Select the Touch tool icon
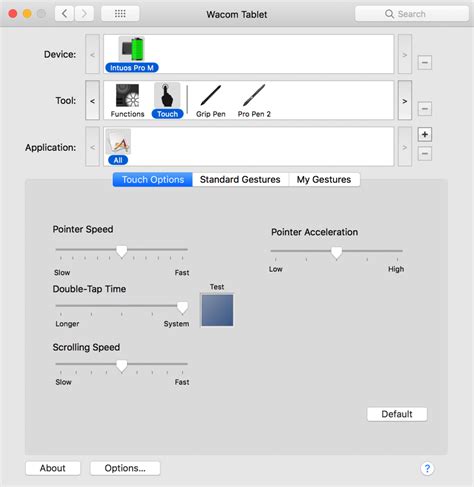 coord(167,96)
